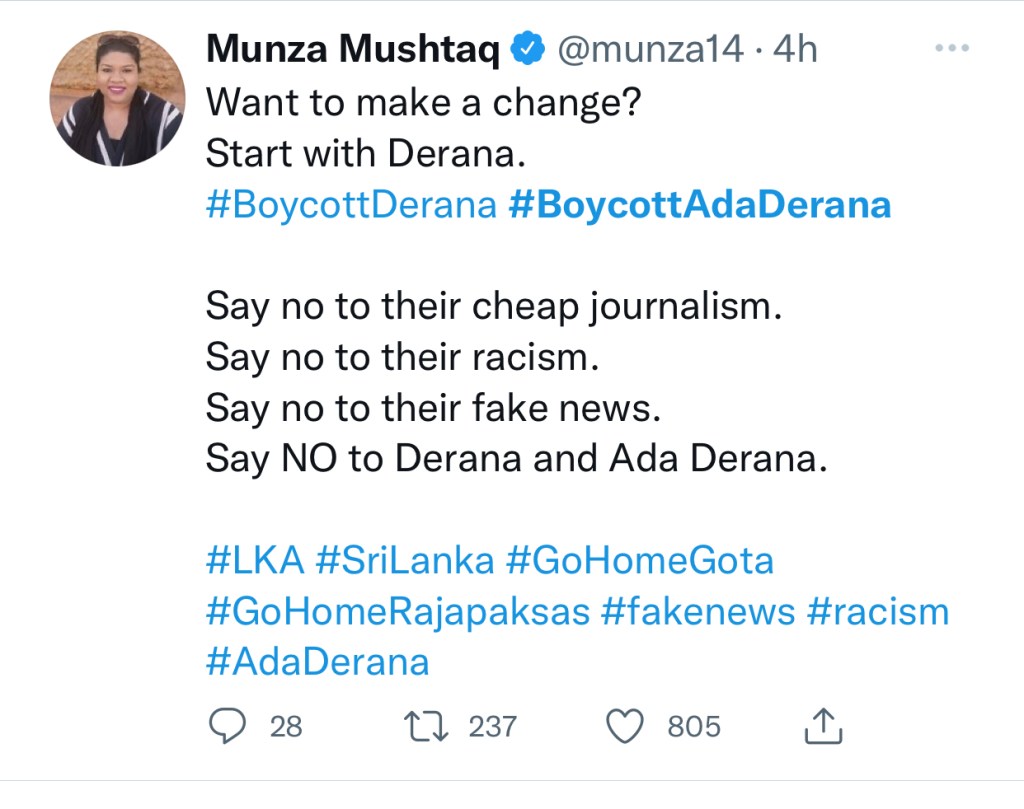
Task: Open the three-dot more options menu
Action: [x=950, y=49]
